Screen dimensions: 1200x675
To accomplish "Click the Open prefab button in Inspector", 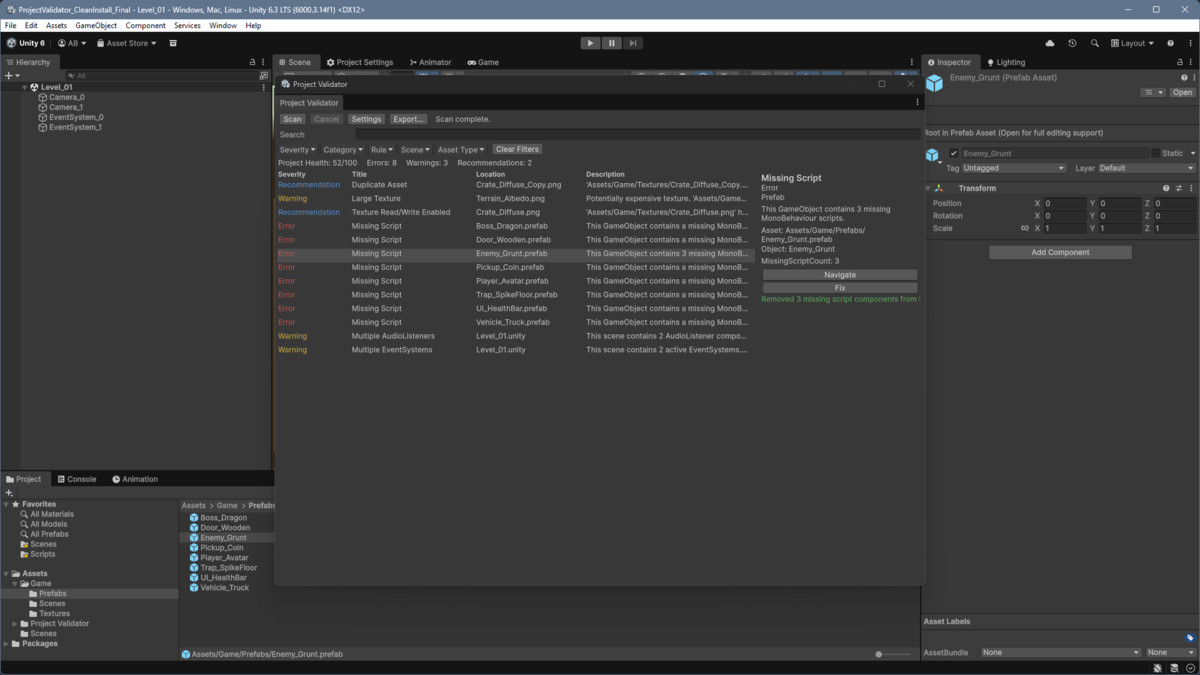I will (1183, 92).
